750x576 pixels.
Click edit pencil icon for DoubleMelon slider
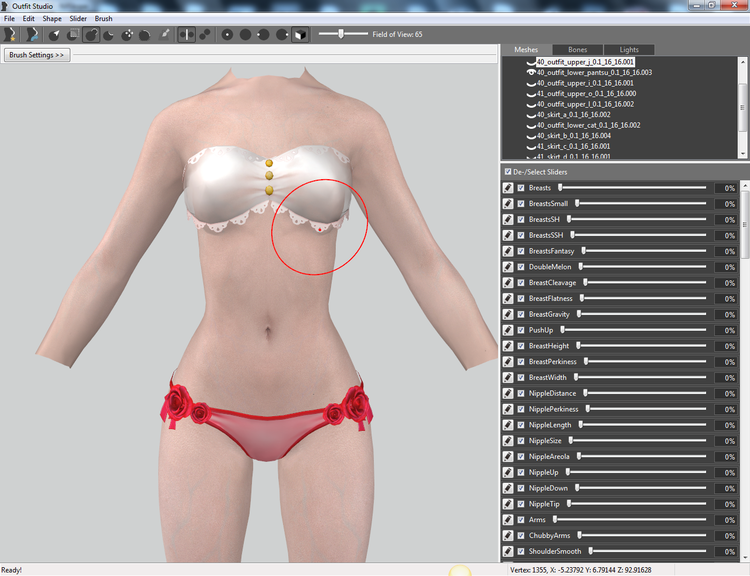(x=508, y=267)
